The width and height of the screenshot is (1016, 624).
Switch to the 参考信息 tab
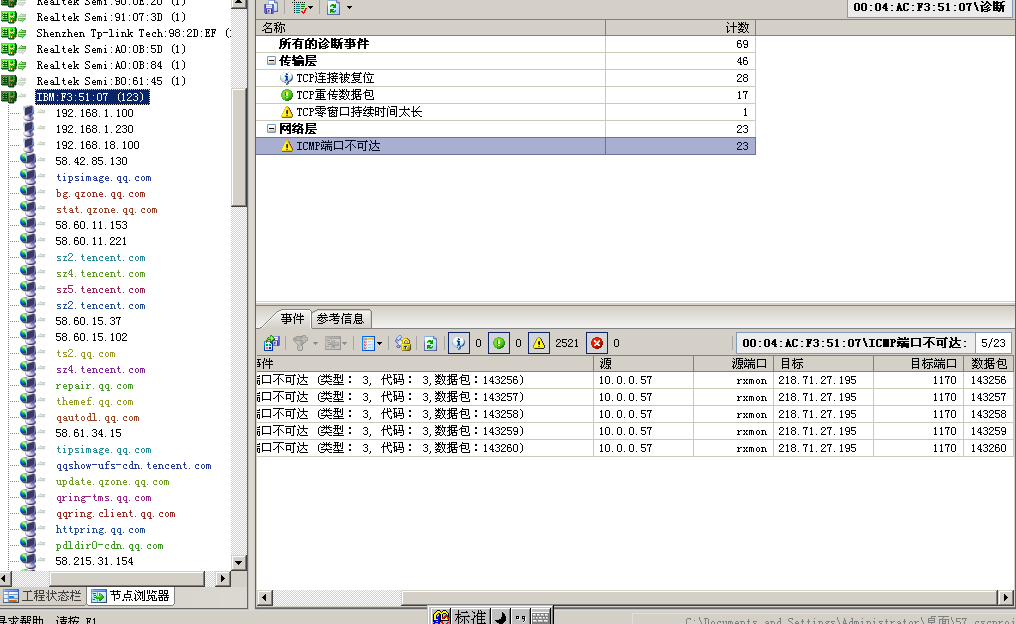(341, 318)
